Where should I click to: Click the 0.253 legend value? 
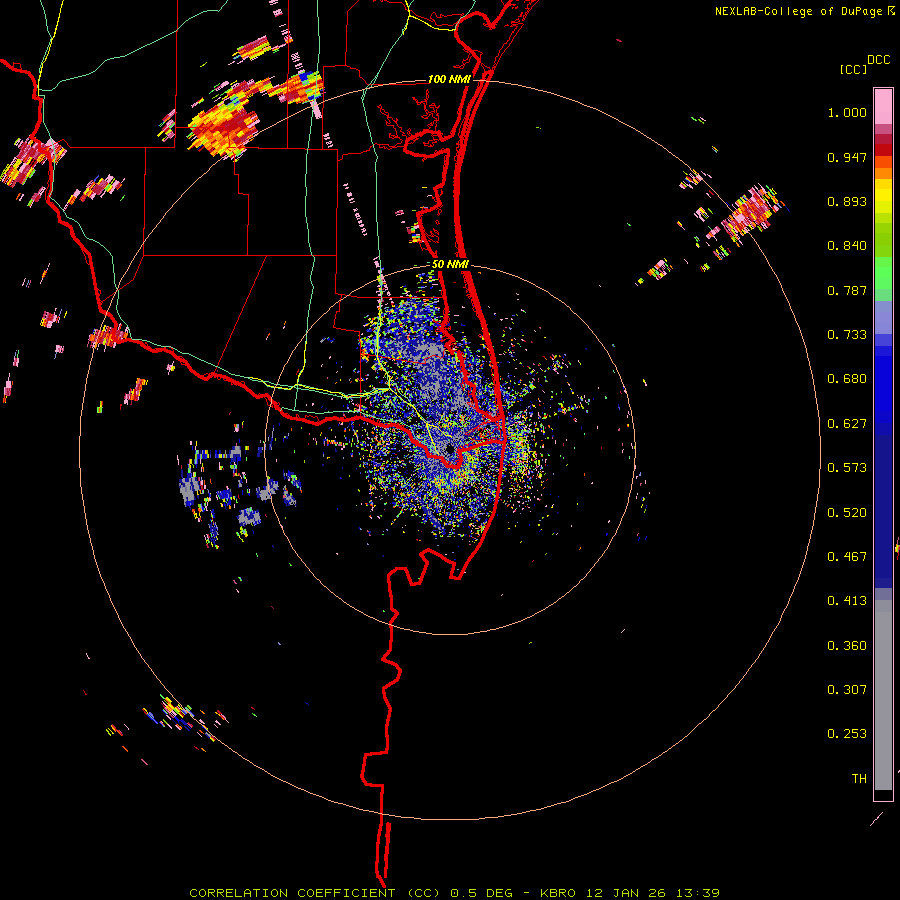[x=847, y=734]
